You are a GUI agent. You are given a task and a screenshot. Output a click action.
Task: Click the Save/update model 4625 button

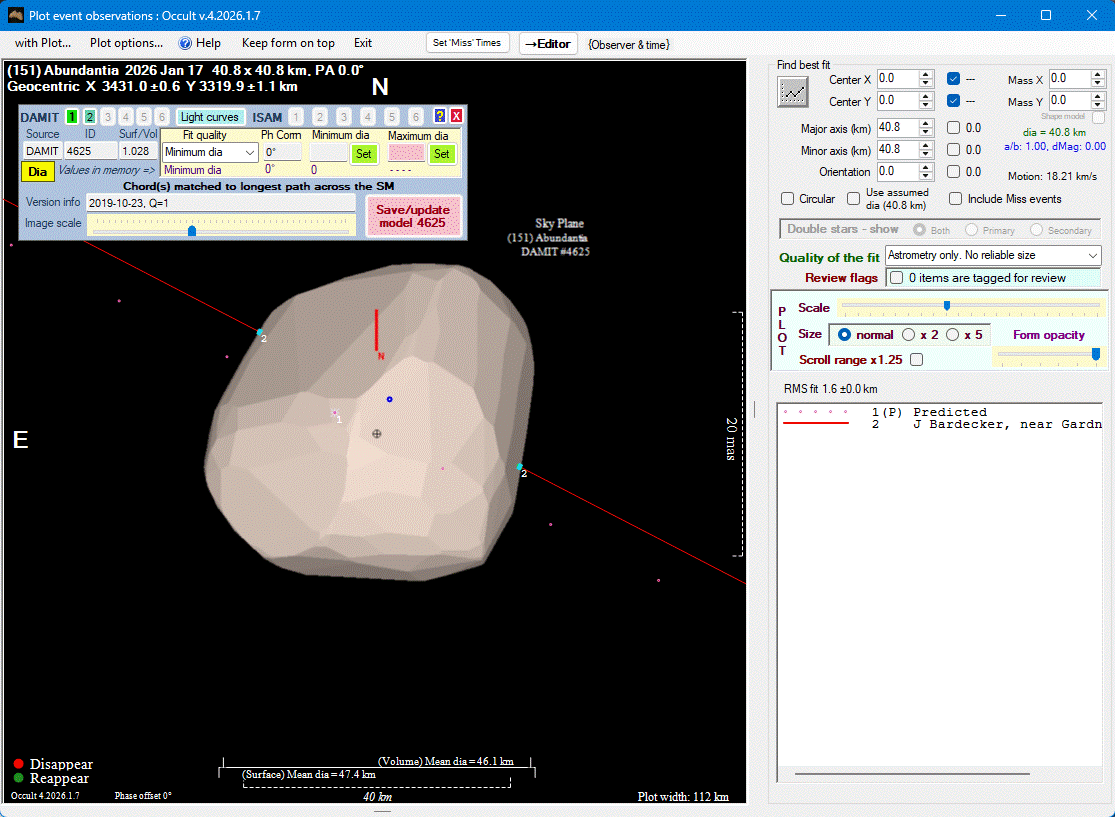(x=412, y=217)
